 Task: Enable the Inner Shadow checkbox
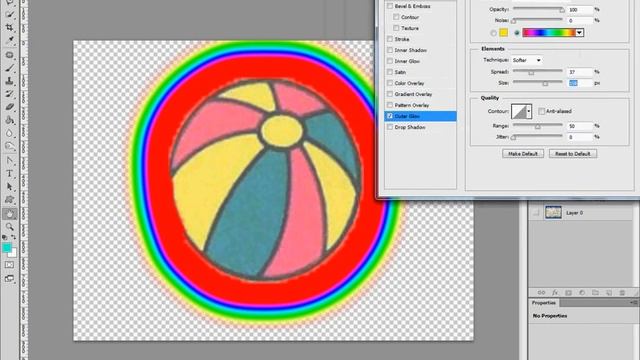[390, 50]
